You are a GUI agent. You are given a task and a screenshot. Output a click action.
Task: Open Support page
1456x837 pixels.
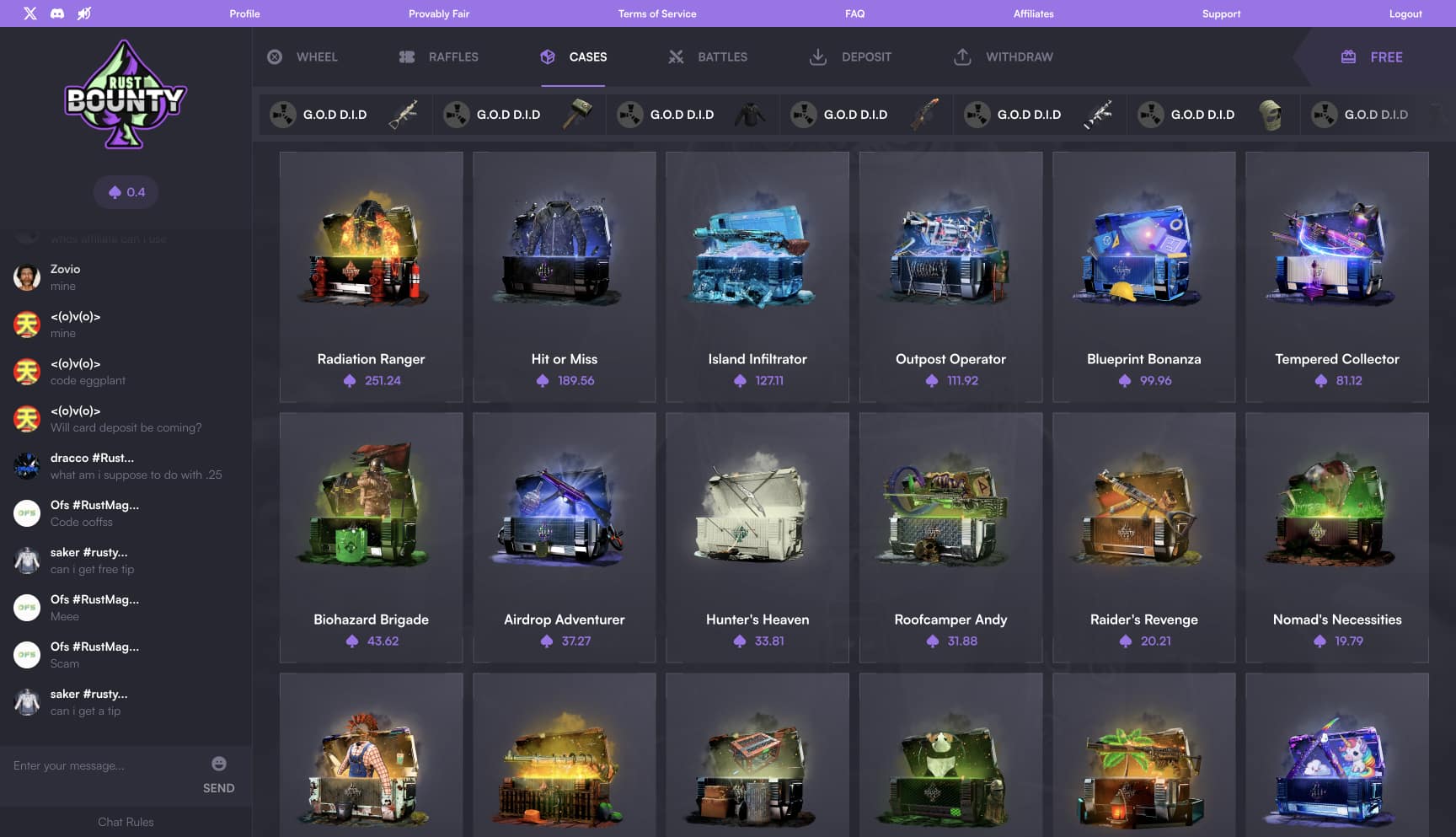(x=1221, y=13)
